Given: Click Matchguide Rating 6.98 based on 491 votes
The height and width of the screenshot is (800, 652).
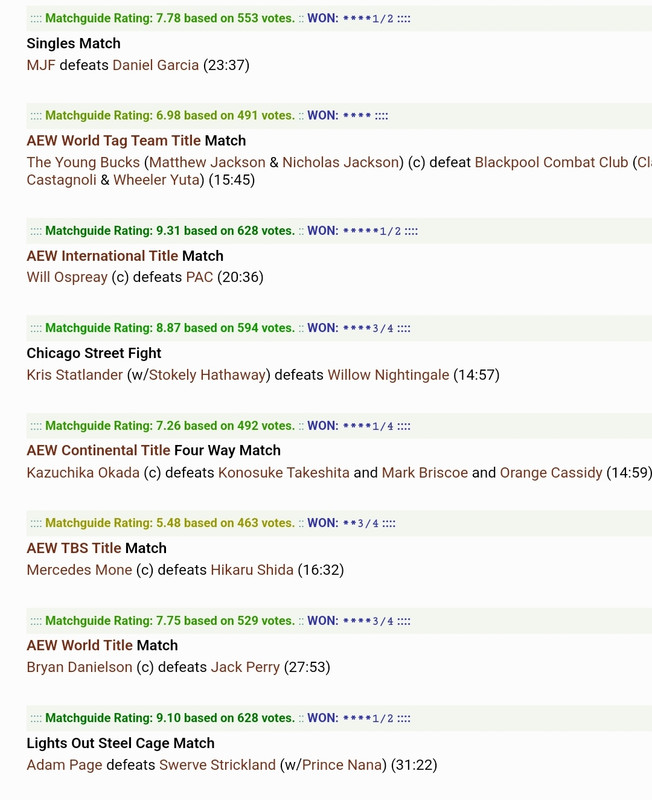Looking at the screenshot, I should click(170, 116).
